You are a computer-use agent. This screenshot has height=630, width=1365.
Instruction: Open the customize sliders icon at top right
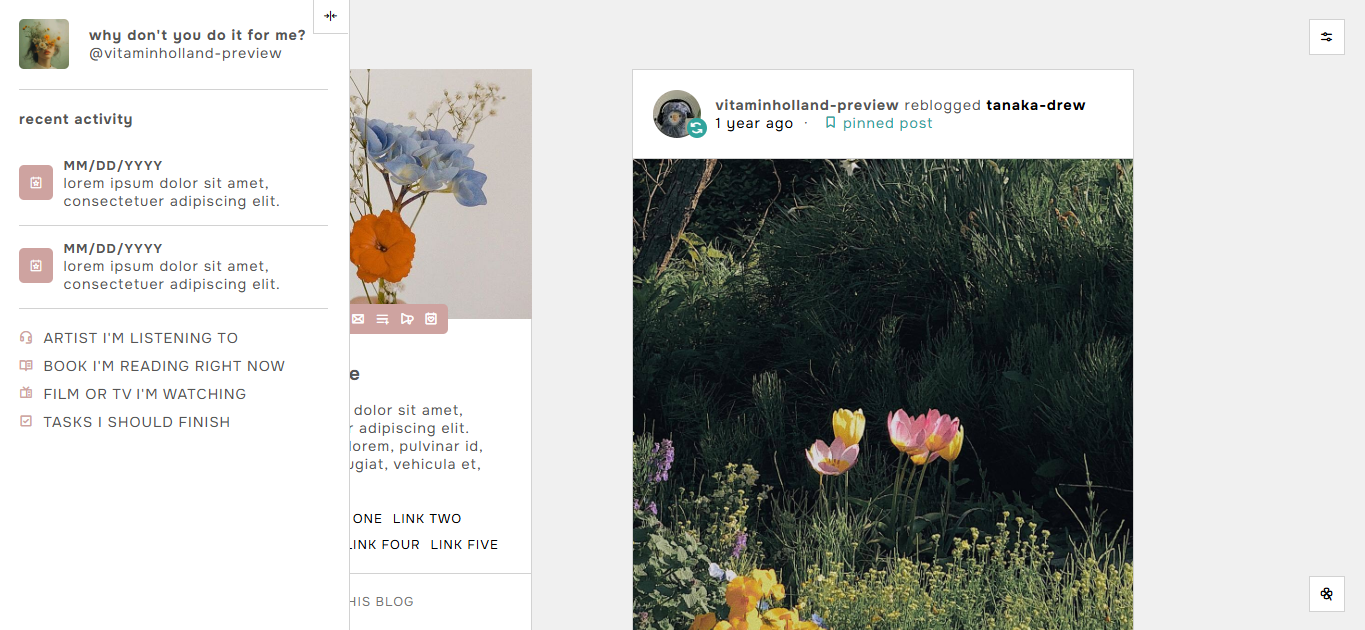click(1326, 37)
